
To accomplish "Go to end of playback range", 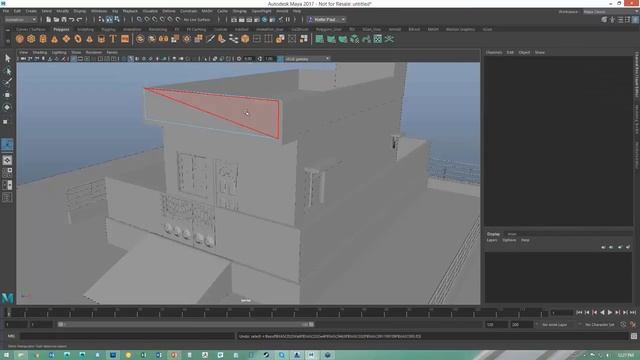I will 633,312.
